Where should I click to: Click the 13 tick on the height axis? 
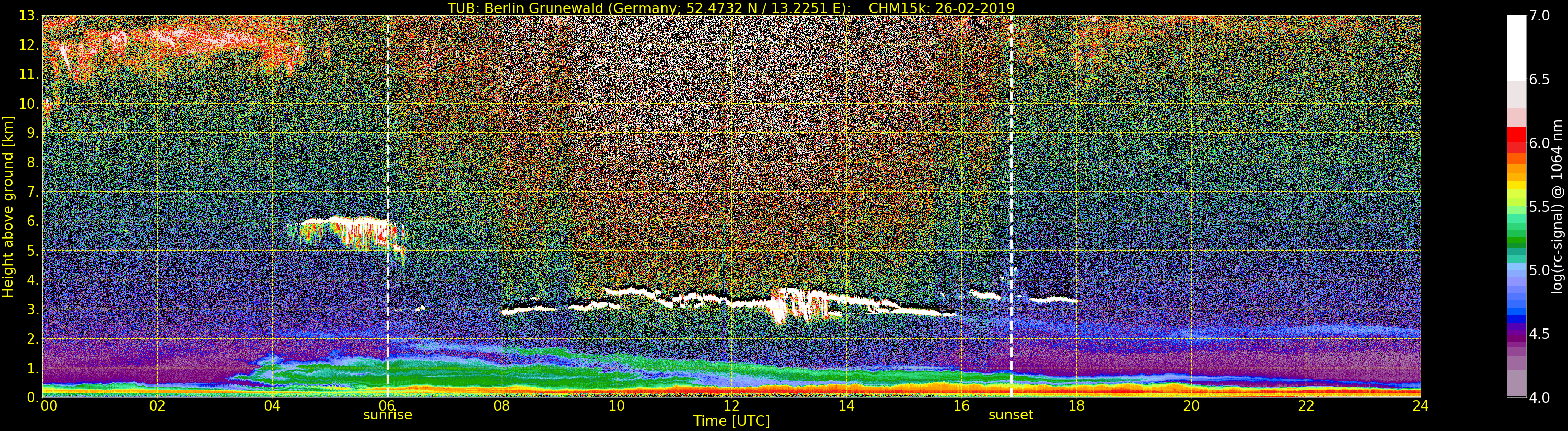click(x=29, y=16)
